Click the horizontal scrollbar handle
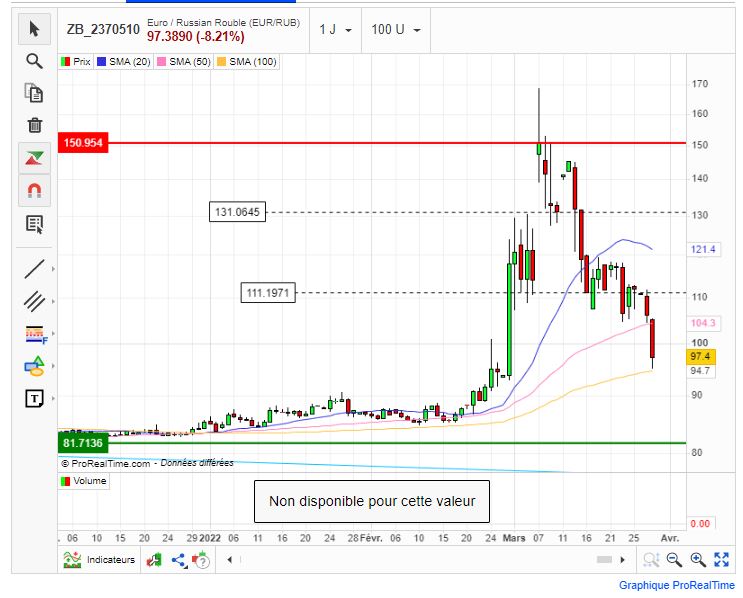The image size is (743, 598). click(x=604, y=560)
